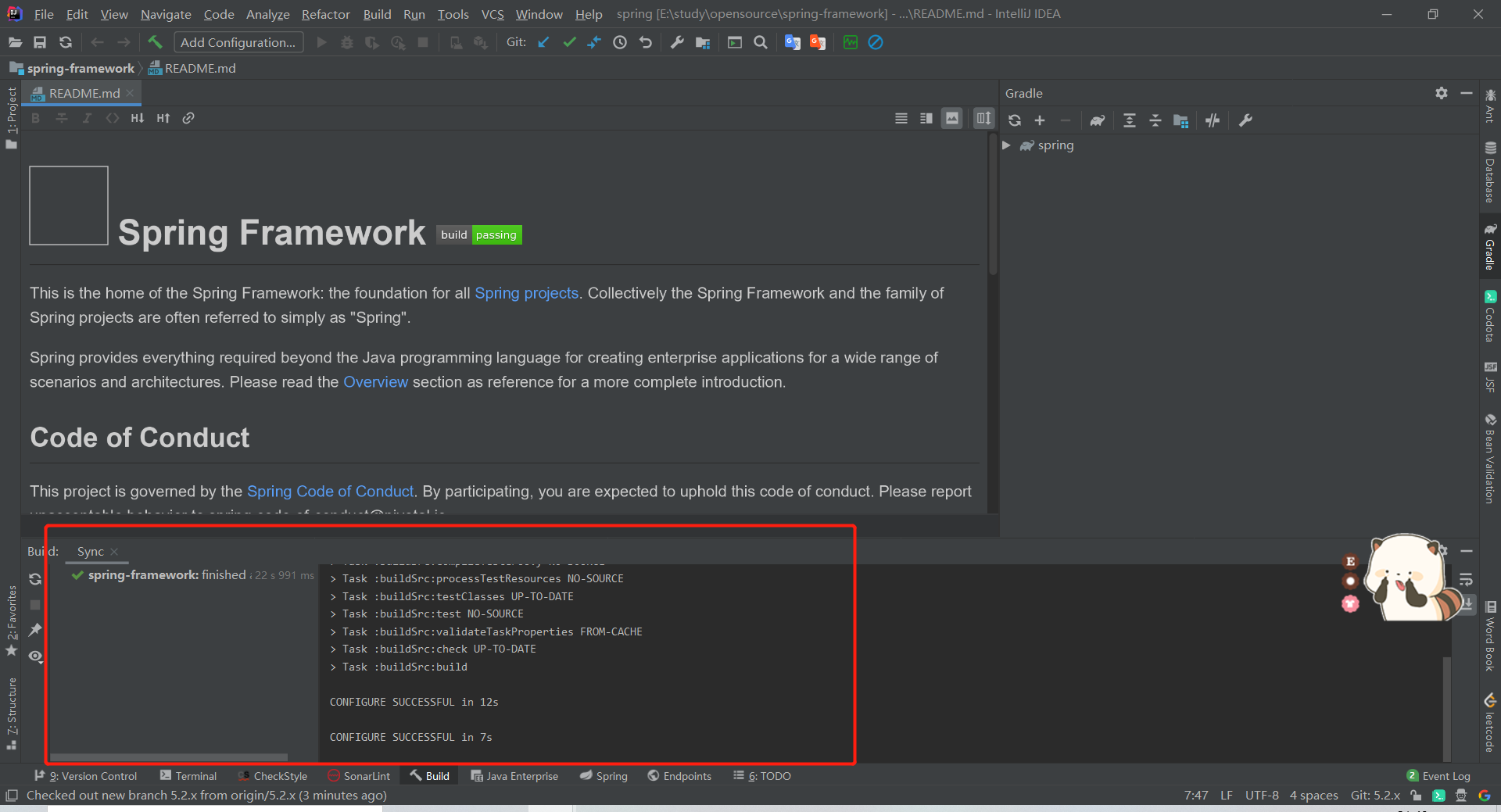
Task: Click Execute Gradle Task elephant icon
Action: [1098, 120]
